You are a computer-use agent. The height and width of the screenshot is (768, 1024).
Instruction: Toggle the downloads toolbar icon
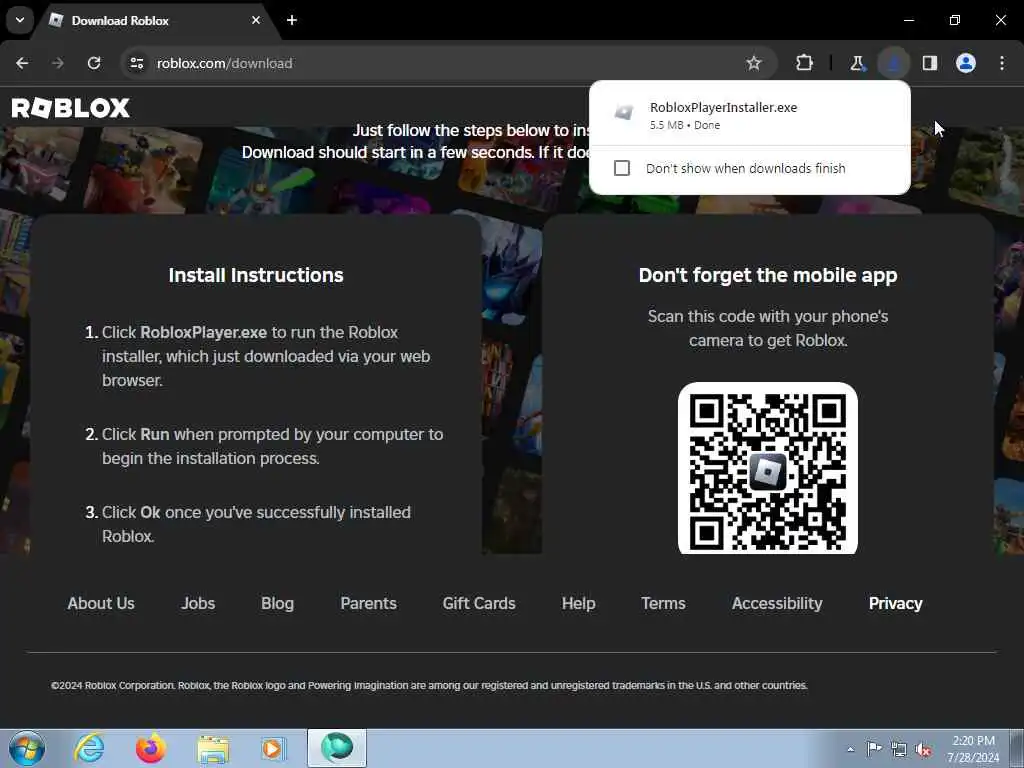[x=893, y=63]
